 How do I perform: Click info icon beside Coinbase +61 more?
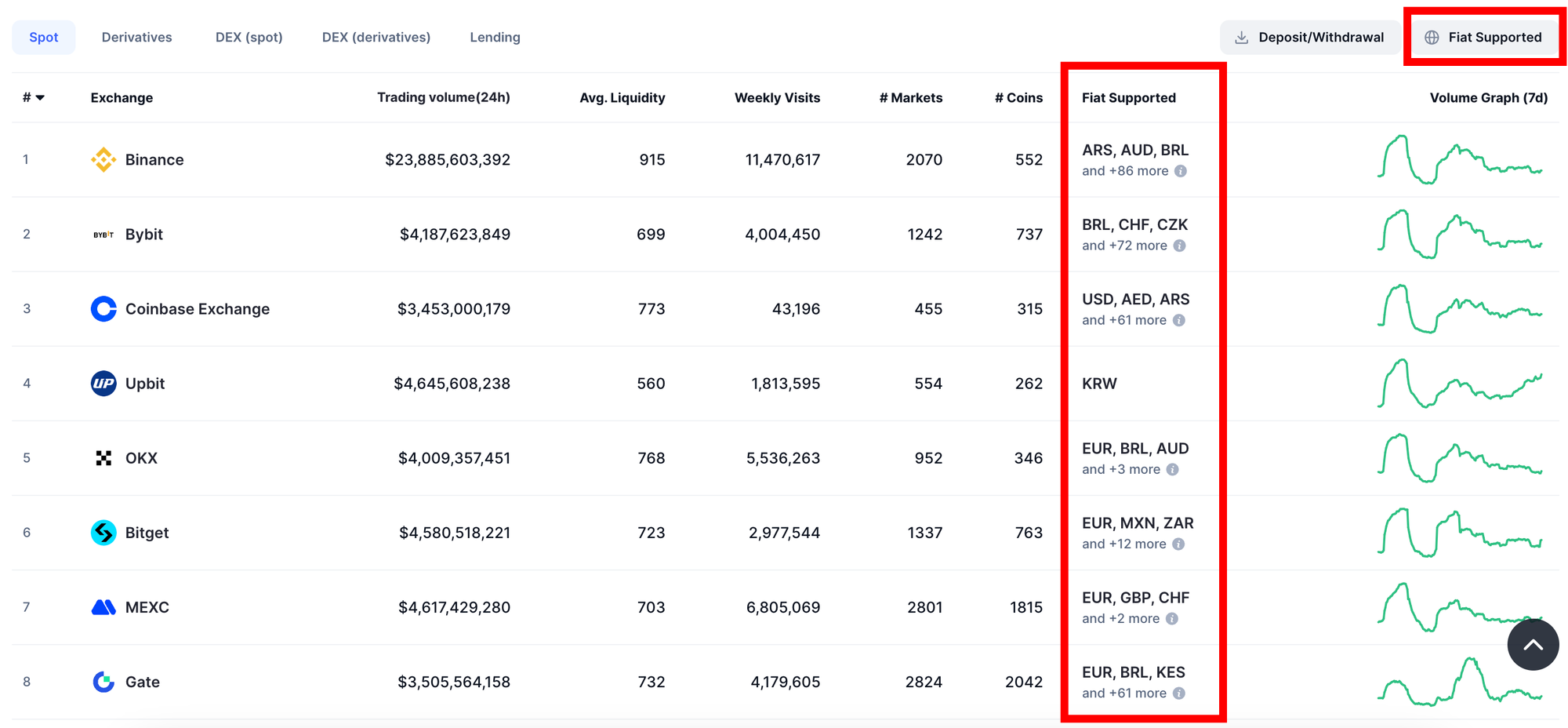pyautogui.click(x=1179, y=320)
